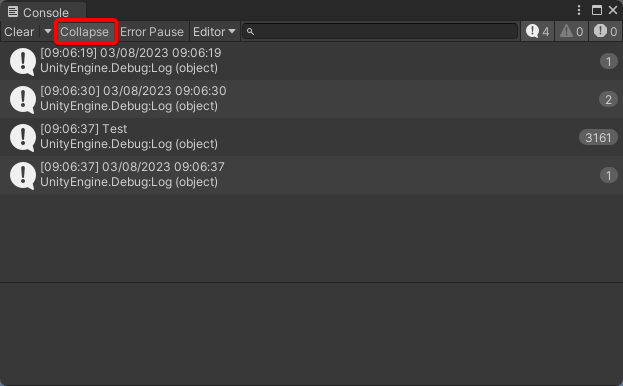Click count badge 1 on 09:06:37 date entry

coord(609,176)
